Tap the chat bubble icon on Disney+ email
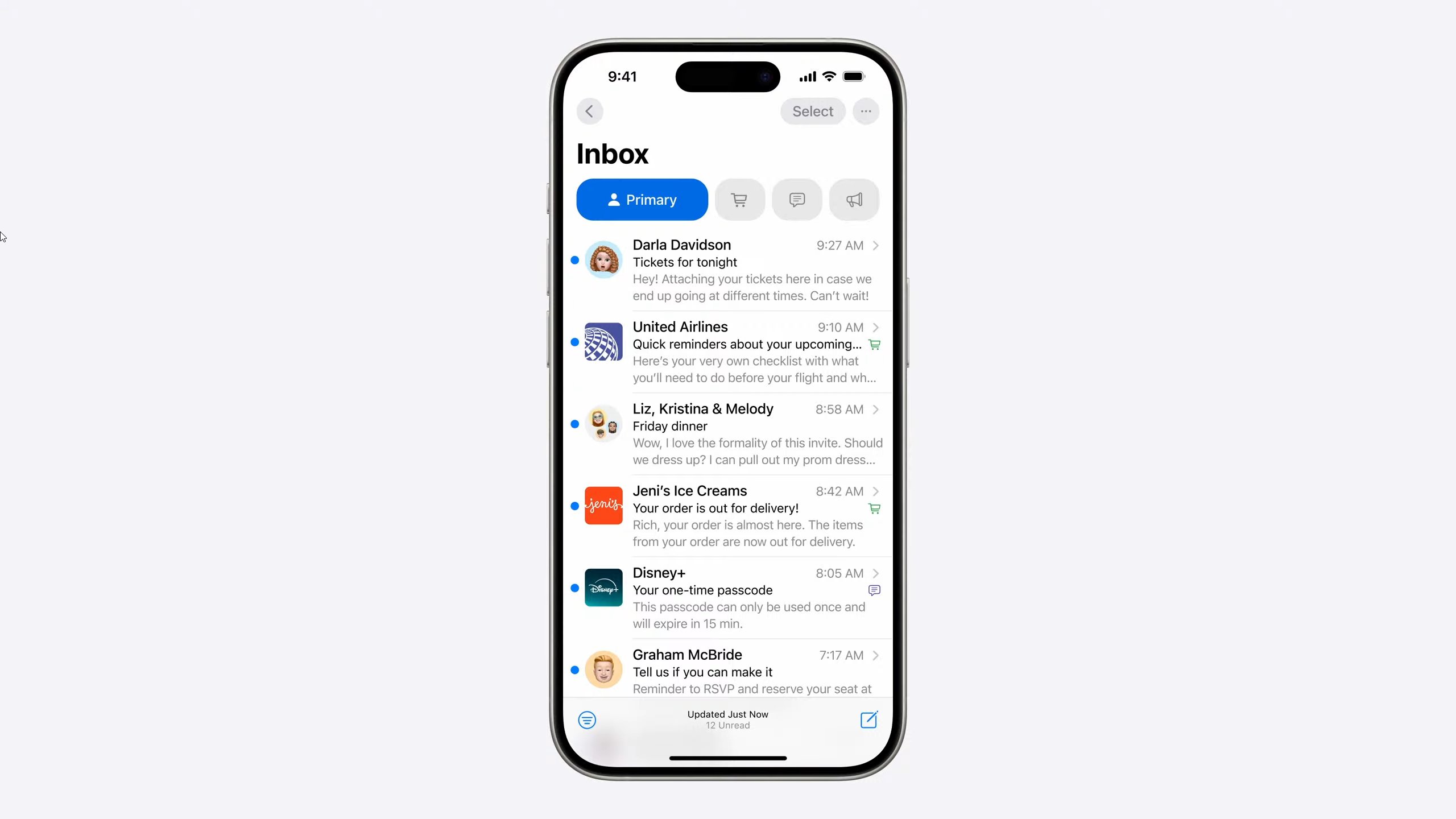 pyautogui.click(x=874, y=590)
